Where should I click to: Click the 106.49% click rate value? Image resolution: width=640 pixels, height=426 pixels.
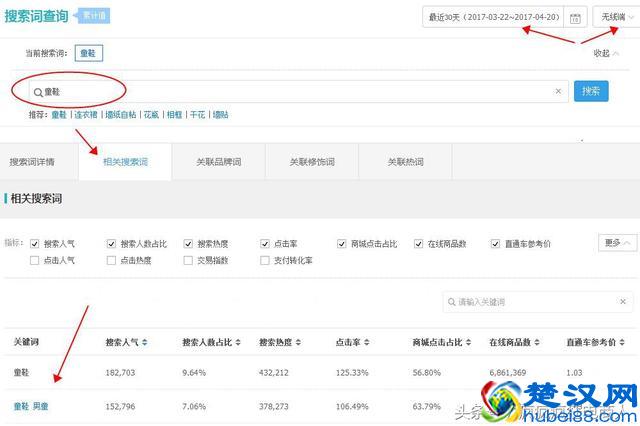[x=352, y=406]
